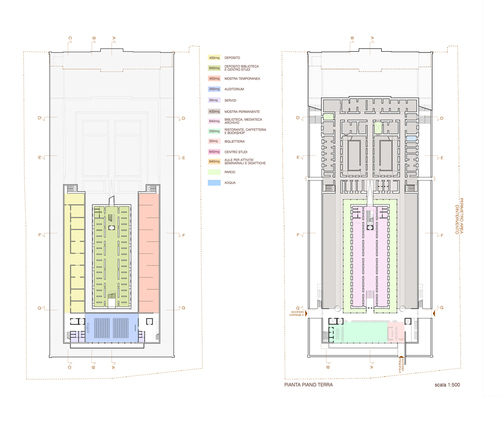
Task: Click the orange entrance arrow below the right plan
Action: pyautogui.click(x=401, y=358)
